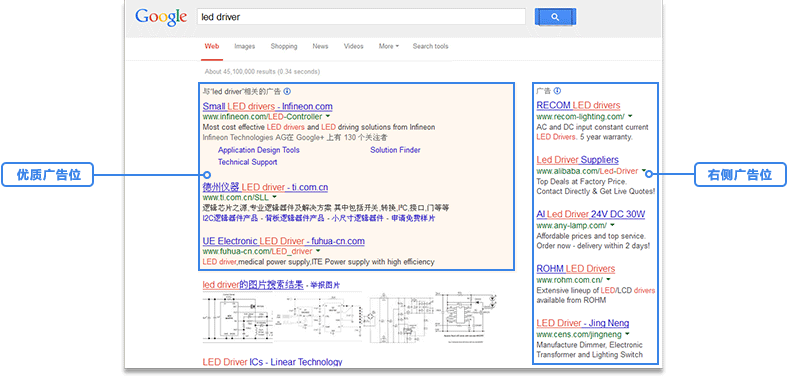Click the blue magnifier search button
Viewport: 787px width, 377px height.
[x=555, y=17]
